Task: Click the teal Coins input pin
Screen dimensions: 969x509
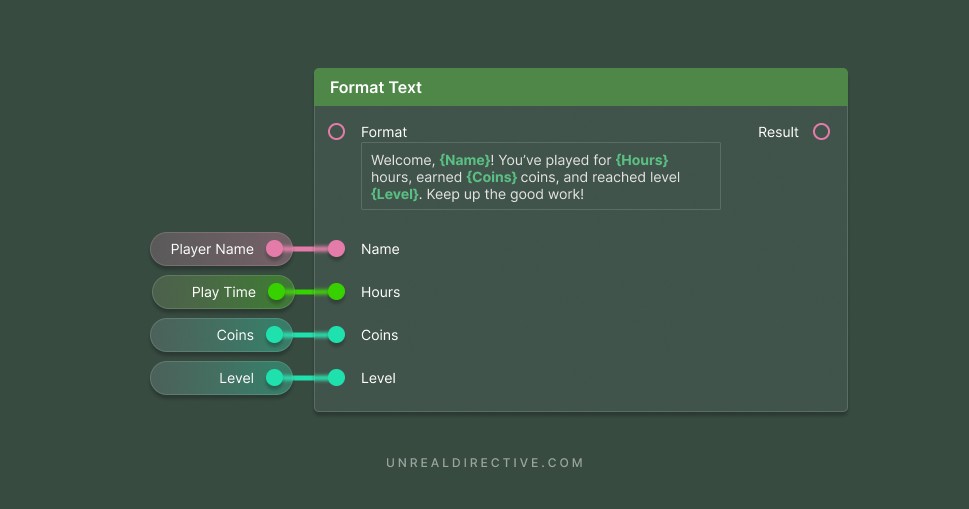Action: tap(337, 335)
